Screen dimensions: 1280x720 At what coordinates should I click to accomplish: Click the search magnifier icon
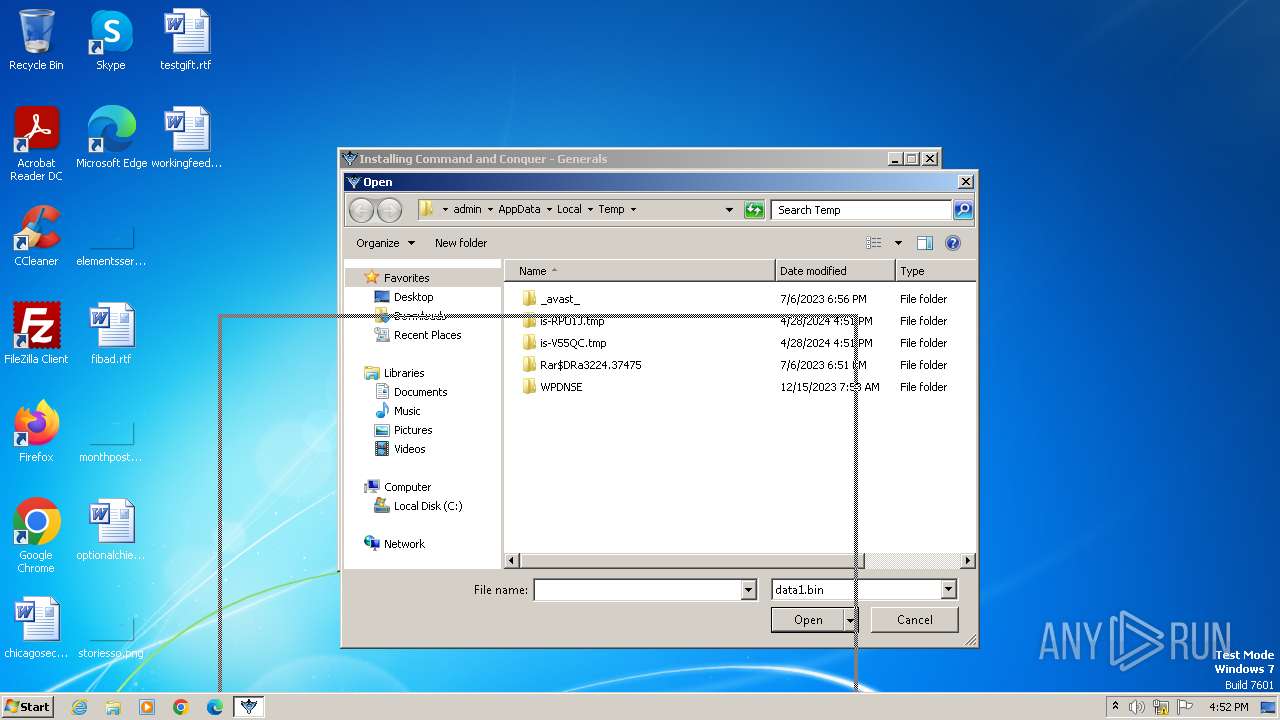tap(962, 210)
